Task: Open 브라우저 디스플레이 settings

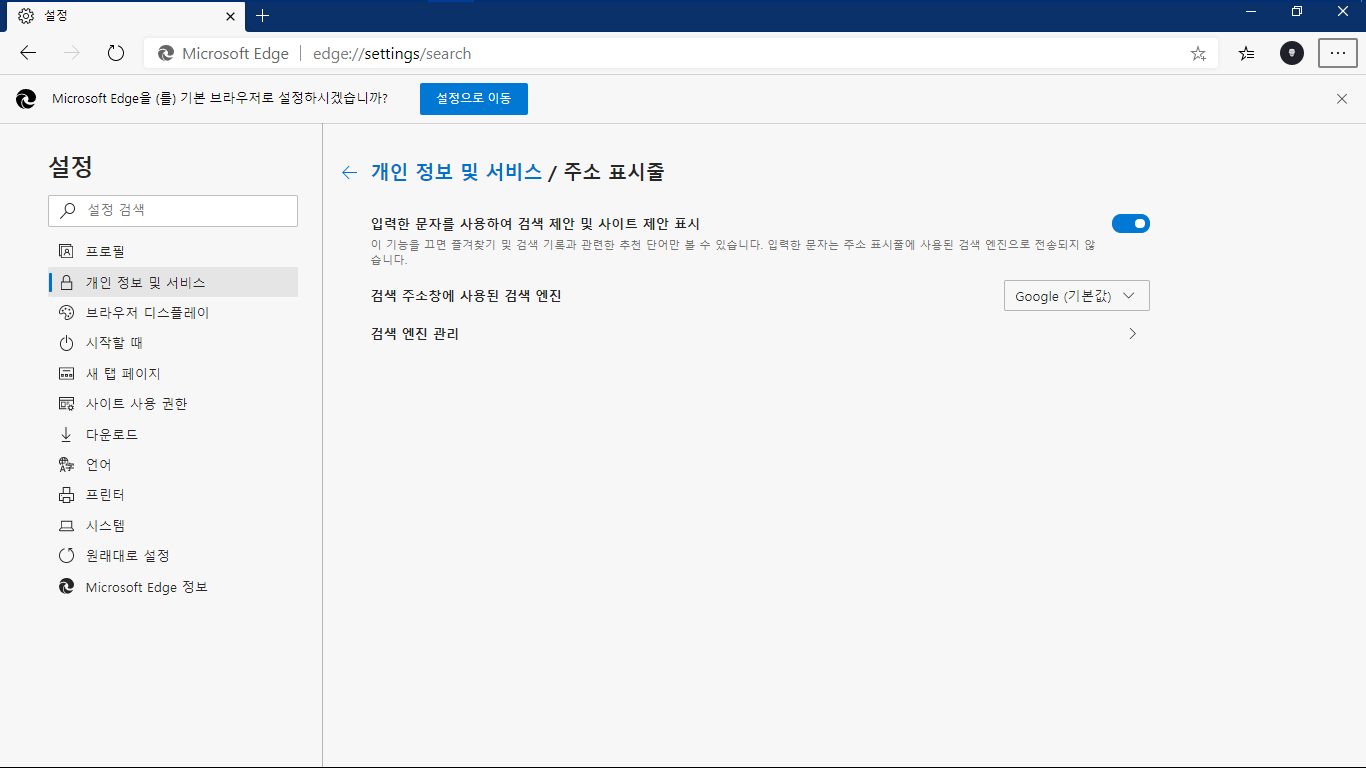Action: click(173, 312)
